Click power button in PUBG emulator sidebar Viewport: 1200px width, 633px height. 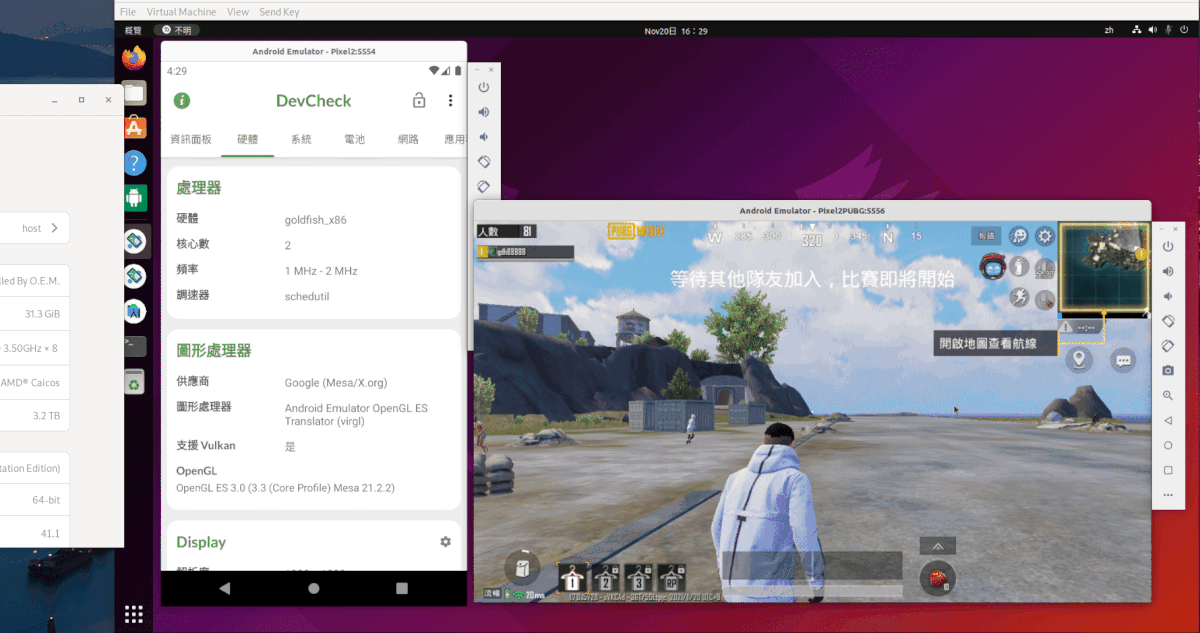(1168, 246)
